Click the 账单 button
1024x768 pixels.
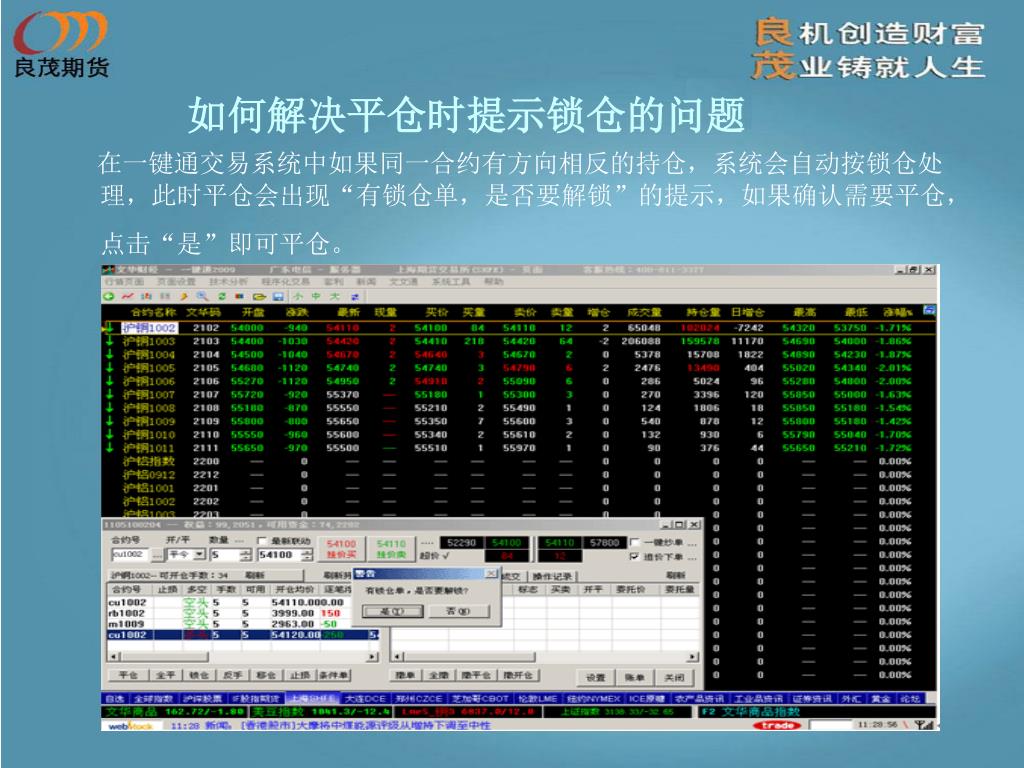point(635,677)
